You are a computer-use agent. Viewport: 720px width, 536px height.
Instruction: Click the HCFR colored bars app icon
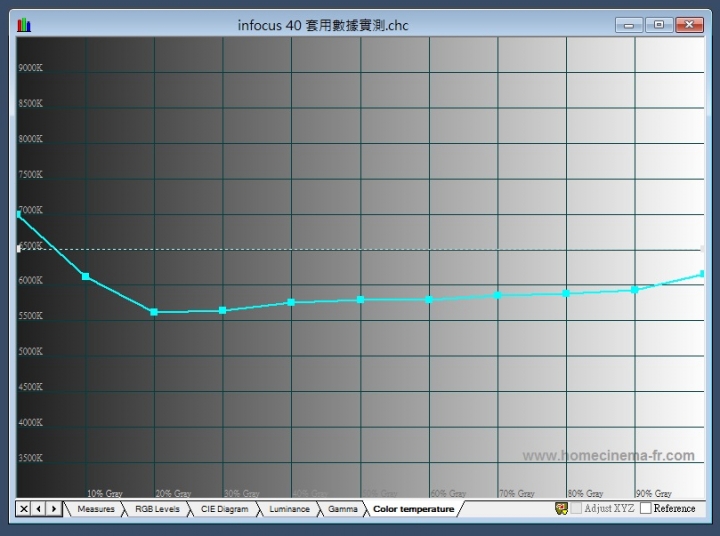(x=24, y=25)
